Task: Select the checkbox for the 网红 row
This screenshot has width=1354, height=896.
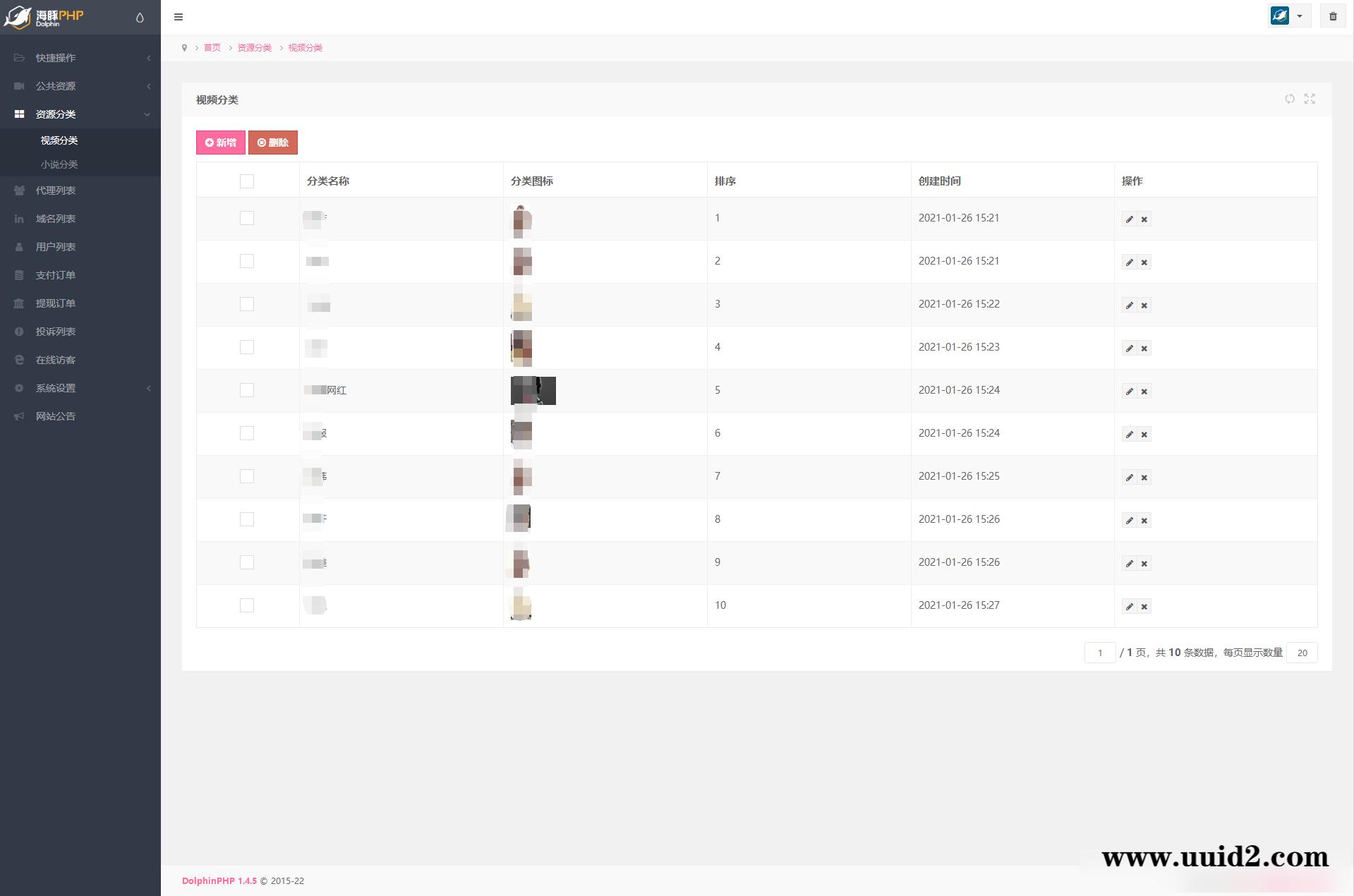Action: pyautogui.click(x=246, y=390)
